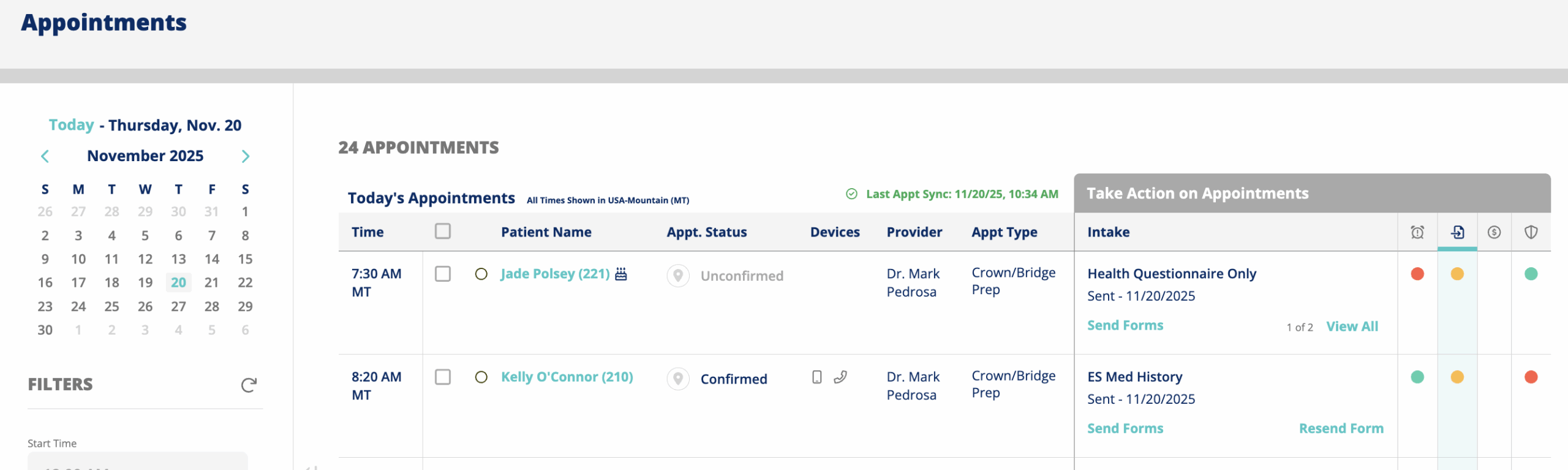Open reminders column alarm clock icon
The height and width of the screenshot is (470, 1568).
point(1417,232)
